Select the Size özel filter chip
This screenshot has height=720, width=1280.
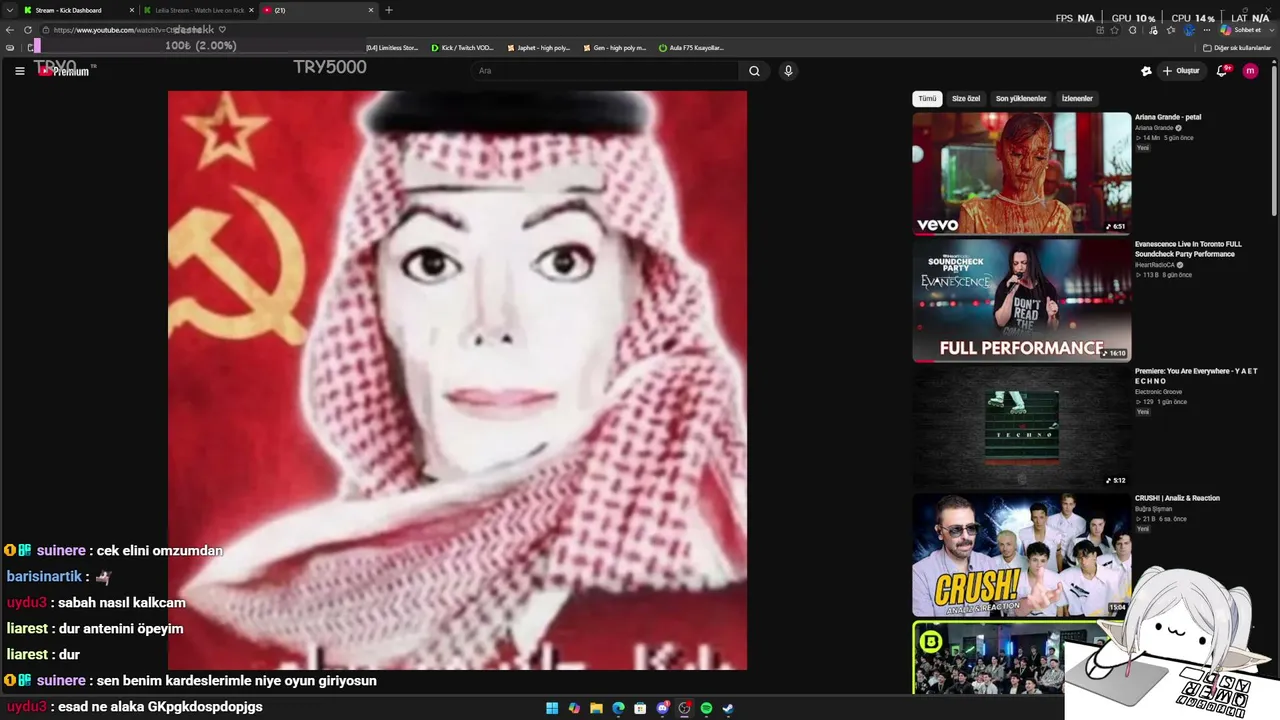coord(966,99)
